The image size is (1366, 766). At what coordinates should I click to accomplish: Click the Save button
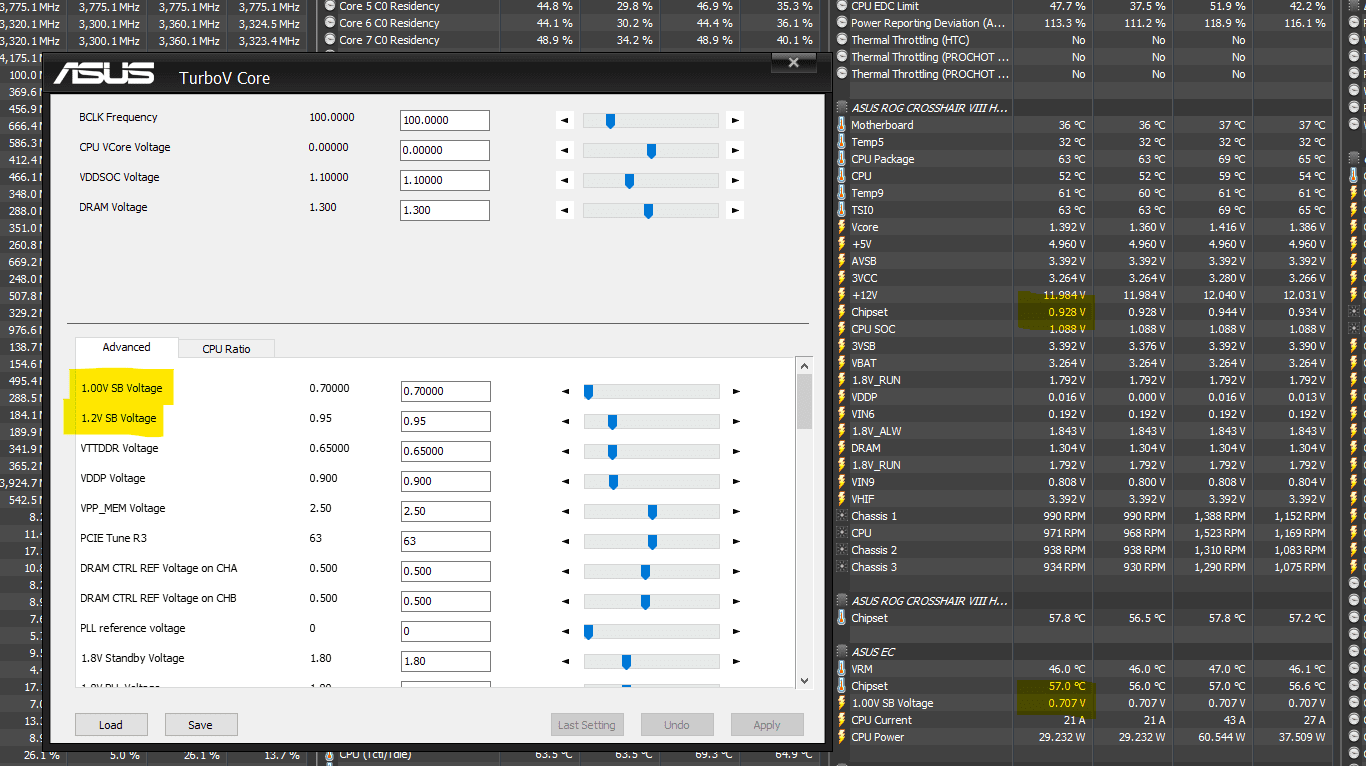200,724
